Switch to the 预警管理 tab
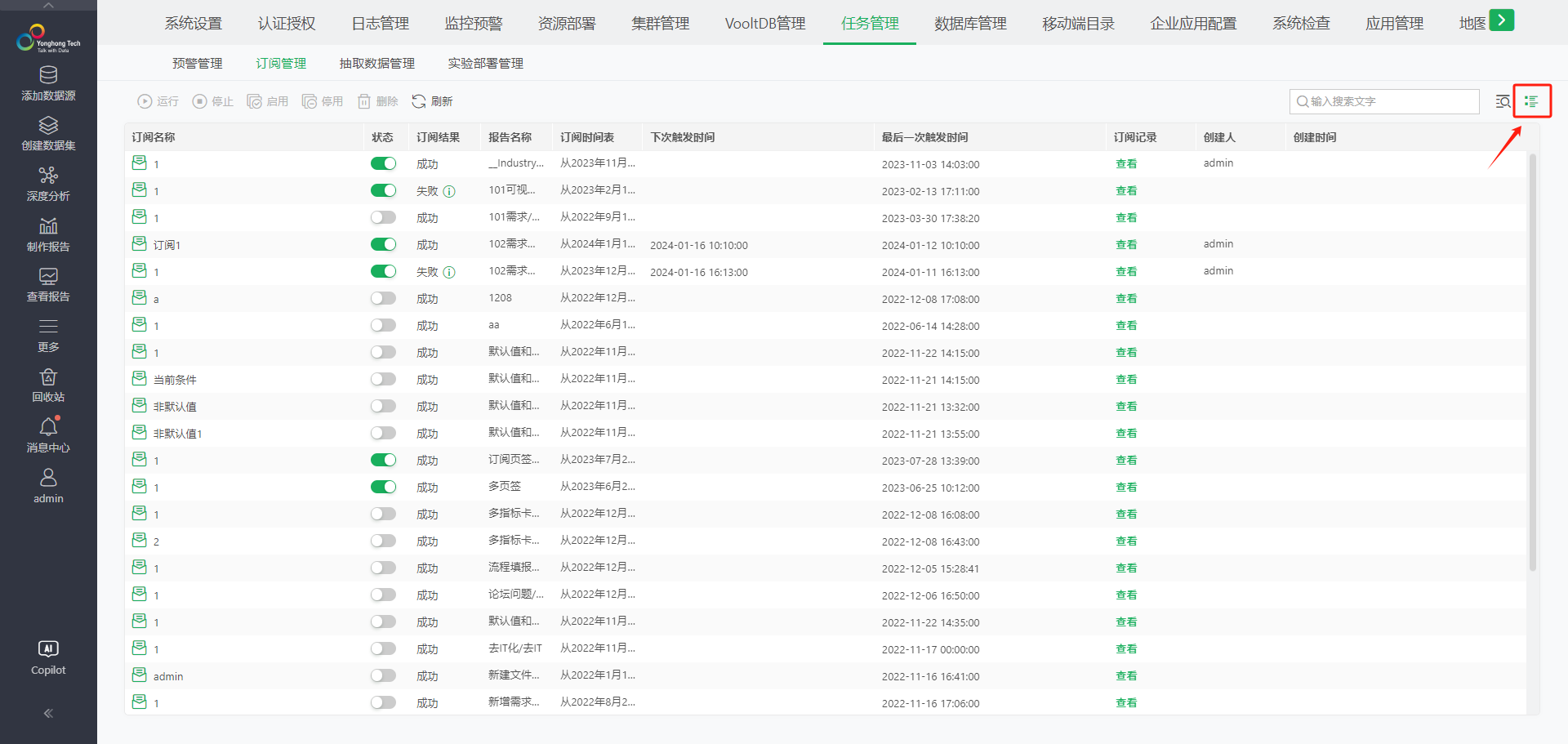Image resolution: width=1568 pixels, height=744 pixels. click(x=197, y=63)
